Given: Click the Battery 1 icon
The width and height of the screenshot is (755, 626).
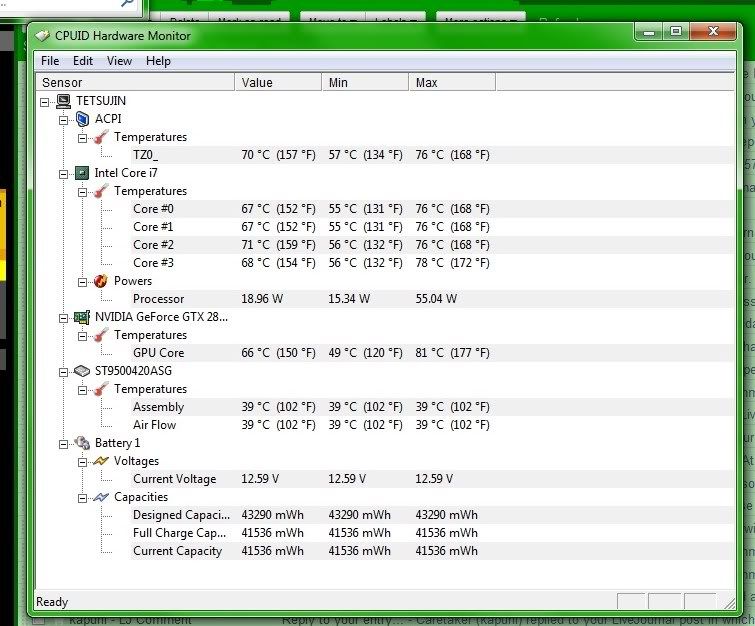Looking at the screenshot, I should tap(82, 443).
